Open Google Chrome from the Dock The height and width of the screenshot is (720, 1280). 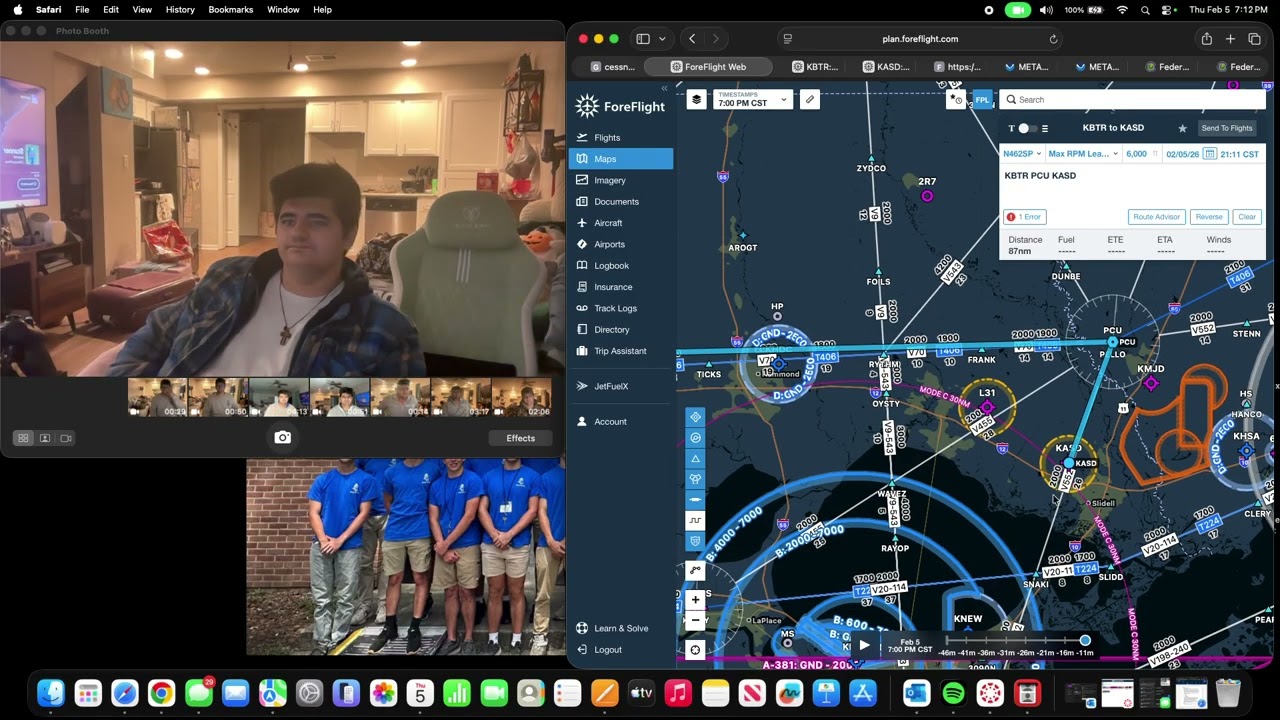click(x=162, y=693)
